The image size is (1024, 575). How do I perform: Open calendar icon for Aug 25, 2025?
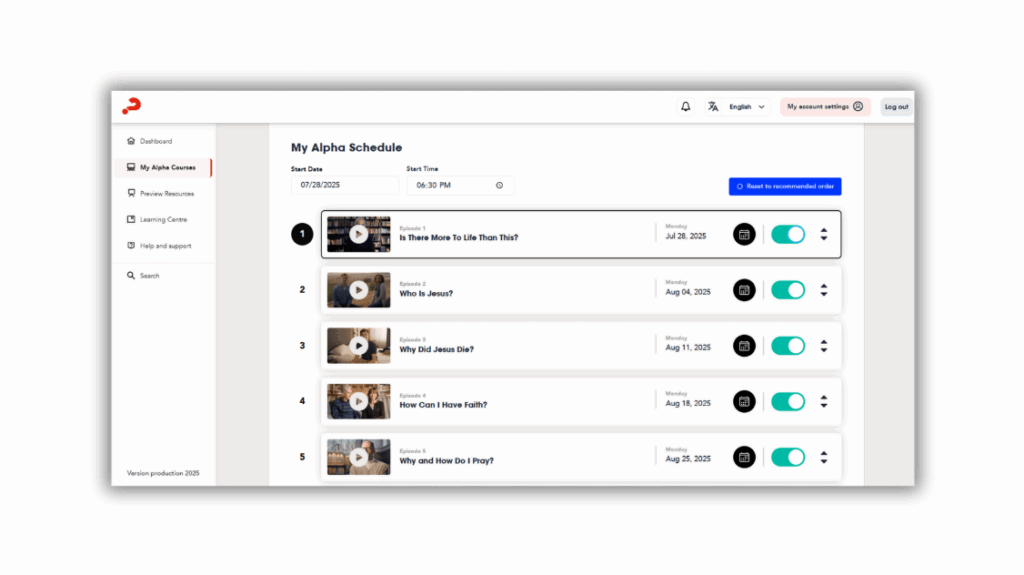pyautogui.click(x=744, y=457)
